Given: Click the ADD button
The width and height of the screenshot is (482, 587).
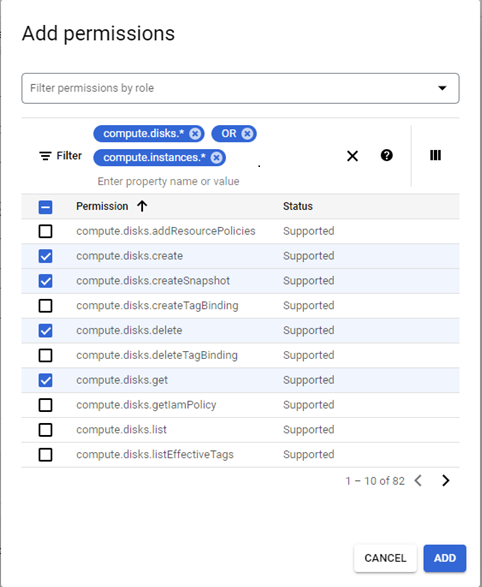Looking at the screenshot, I should (445, 558).
